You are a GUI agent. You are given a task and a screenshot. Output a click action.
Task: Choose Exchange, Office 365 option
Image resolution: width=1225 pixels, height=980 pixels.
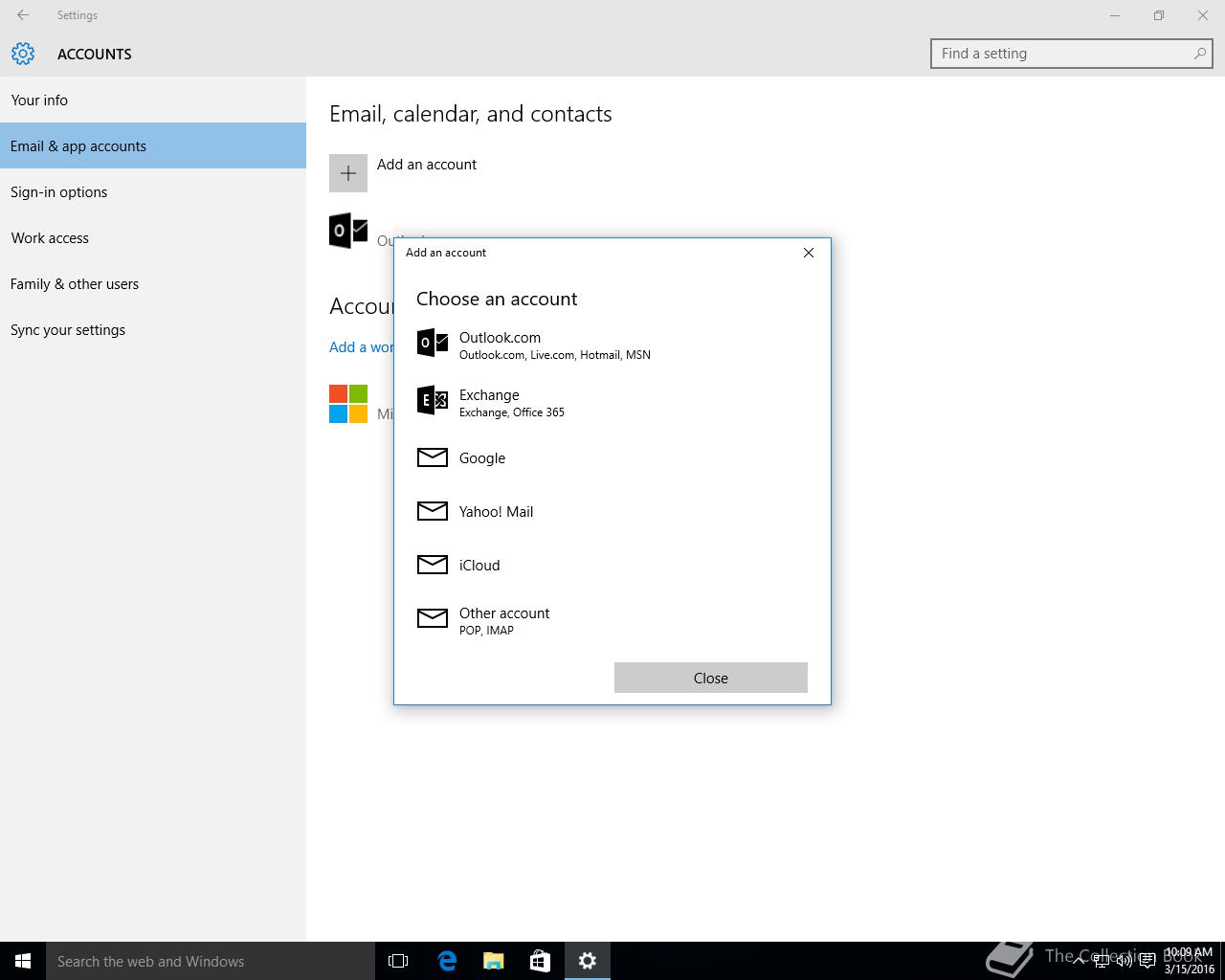pyautogui.click(x=612, y=402)
